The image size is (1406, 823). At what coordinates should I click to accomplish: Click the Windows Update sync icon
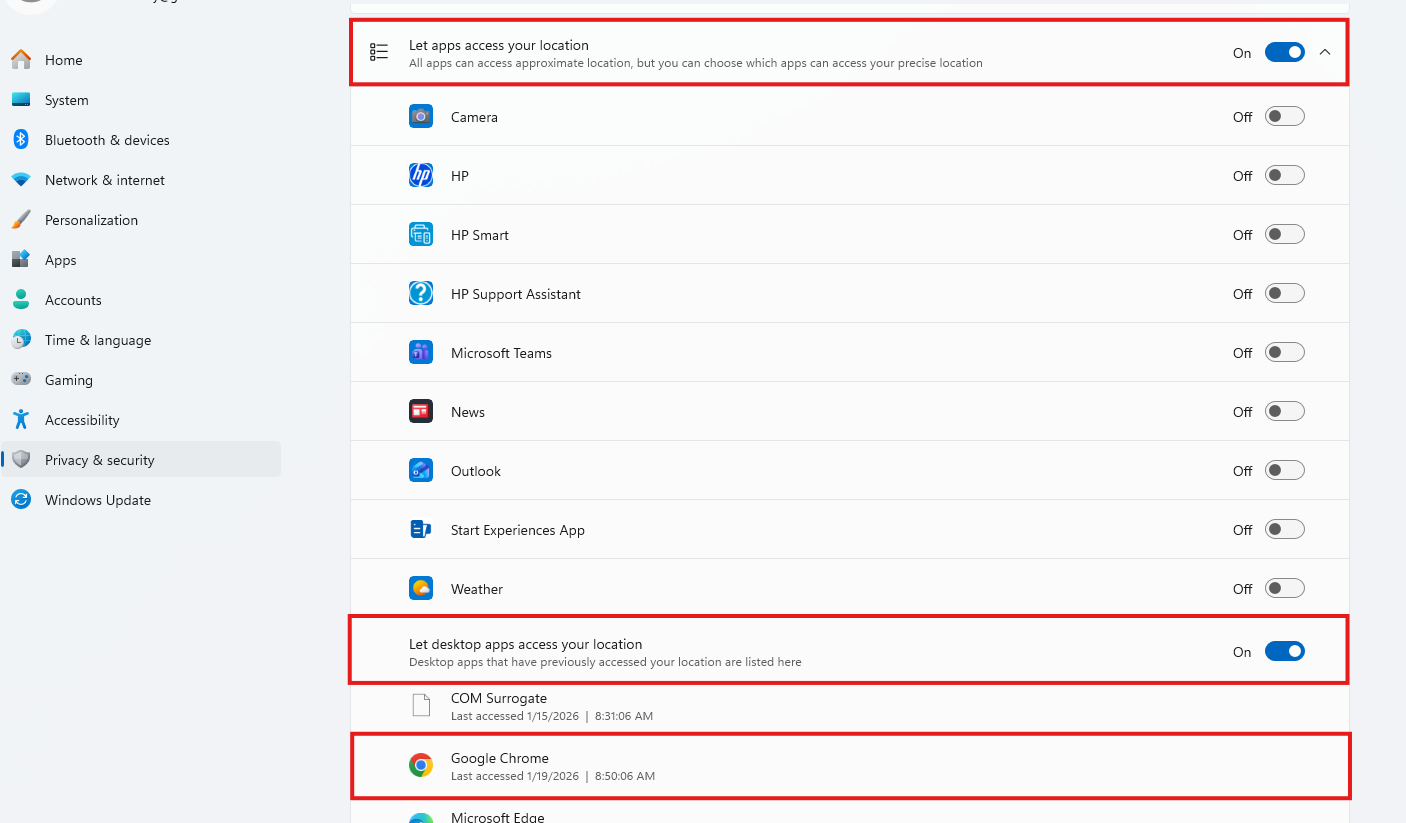tap(21, 500)
